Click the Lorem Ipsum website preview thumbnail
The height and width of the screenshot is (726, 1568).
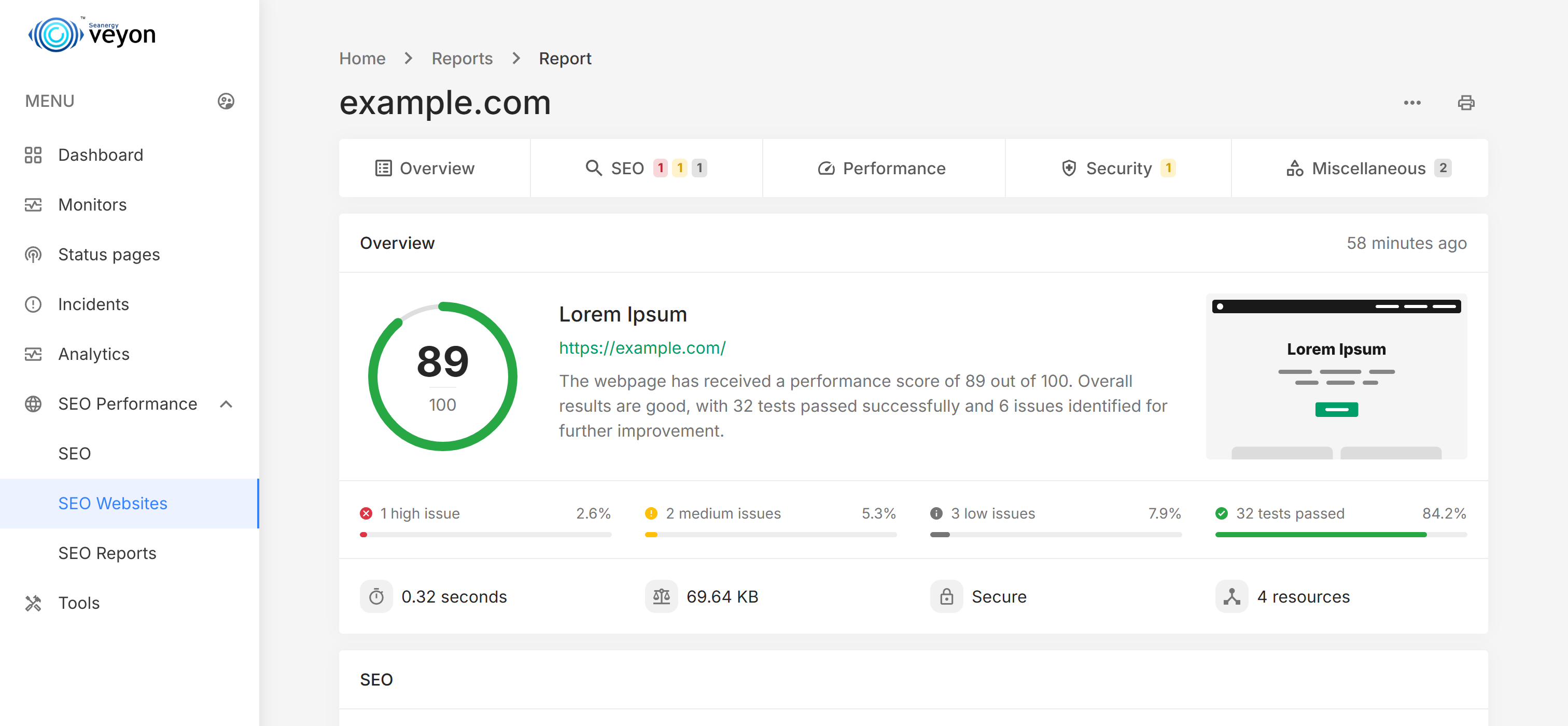coord(1337,376)
